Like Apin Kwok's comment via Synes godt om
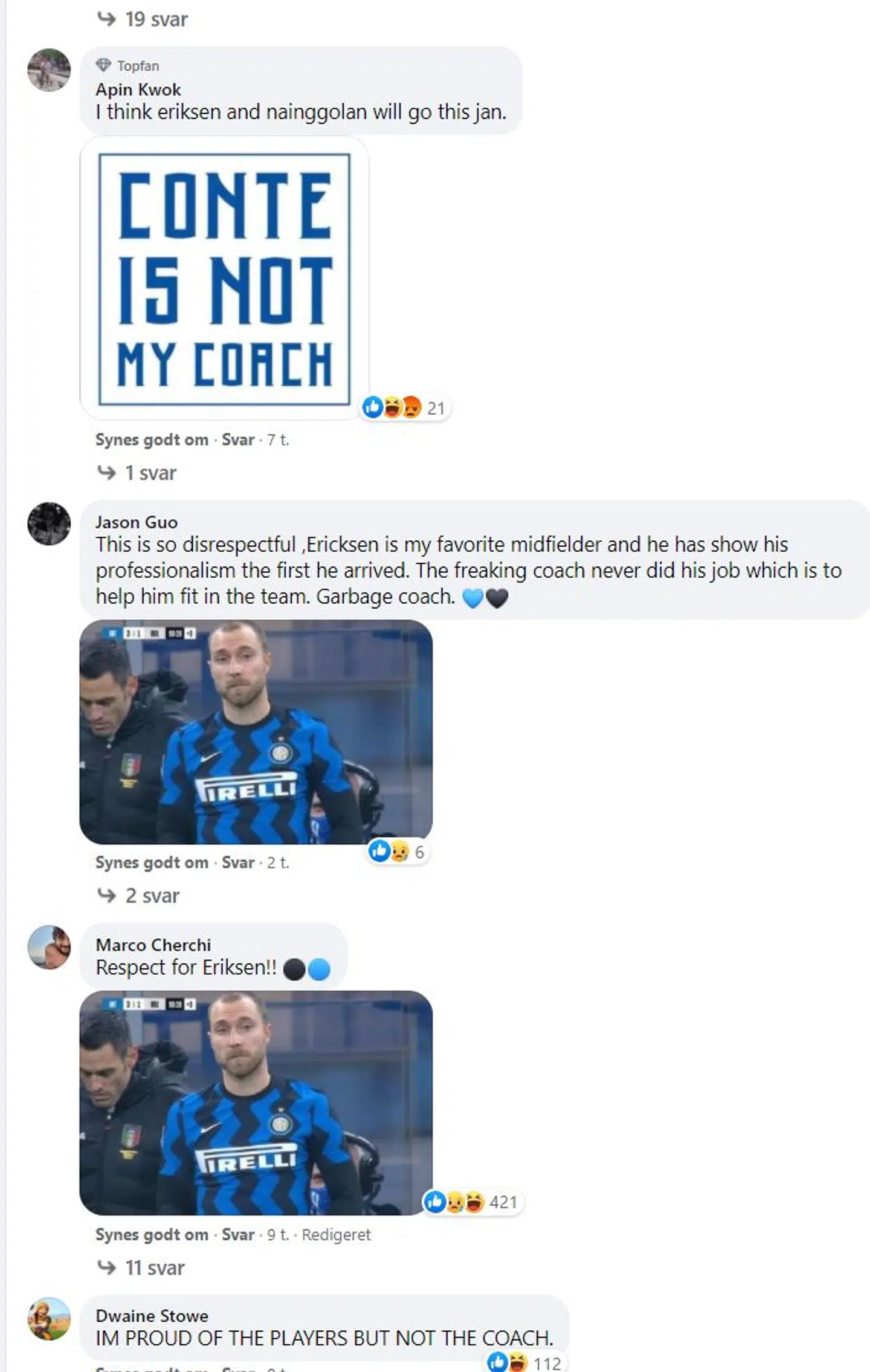 pos(152,440)
